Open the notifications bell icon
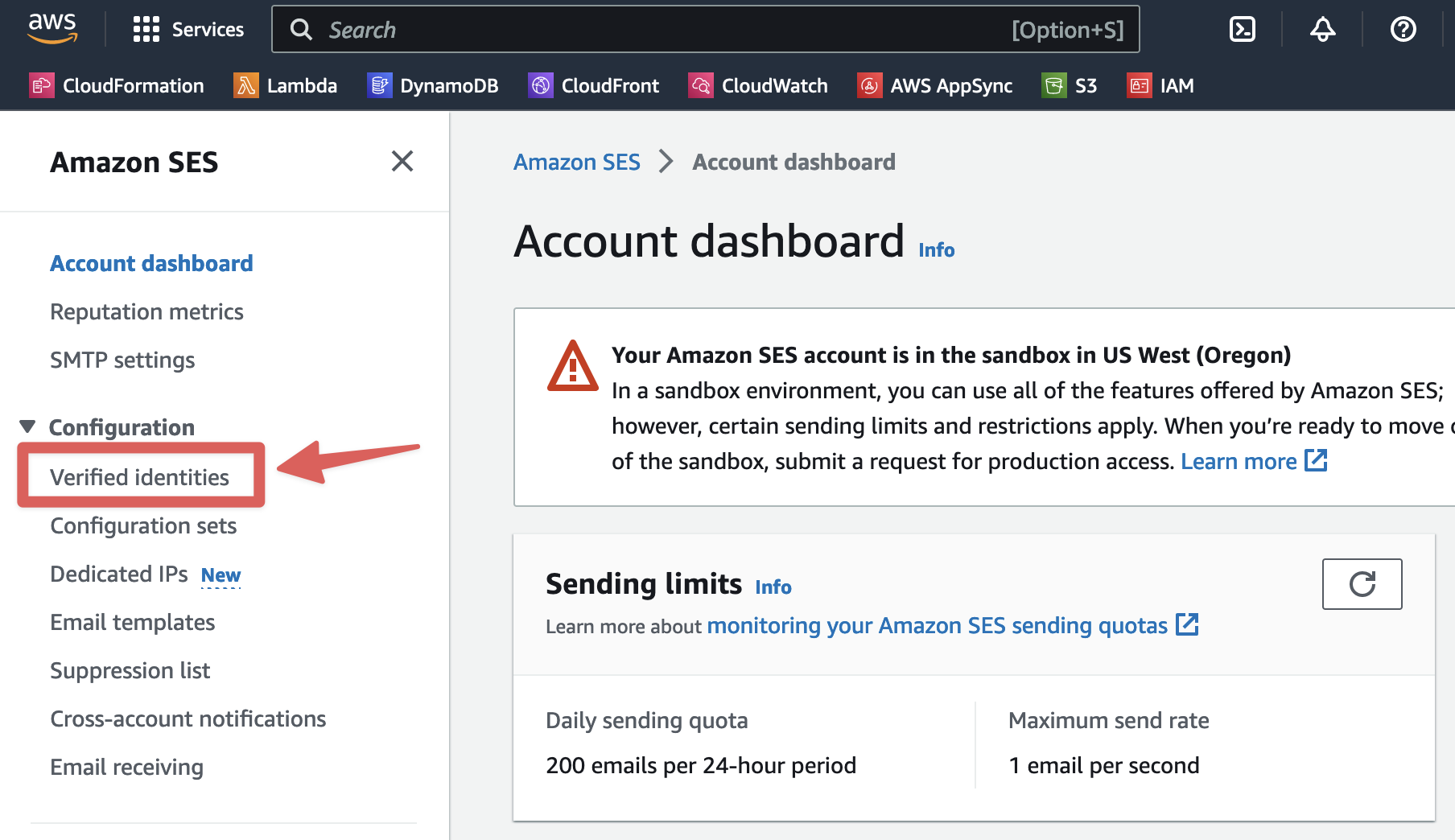The height and width of the screenshot is (840, 1455). click(x=1323, y=30)
